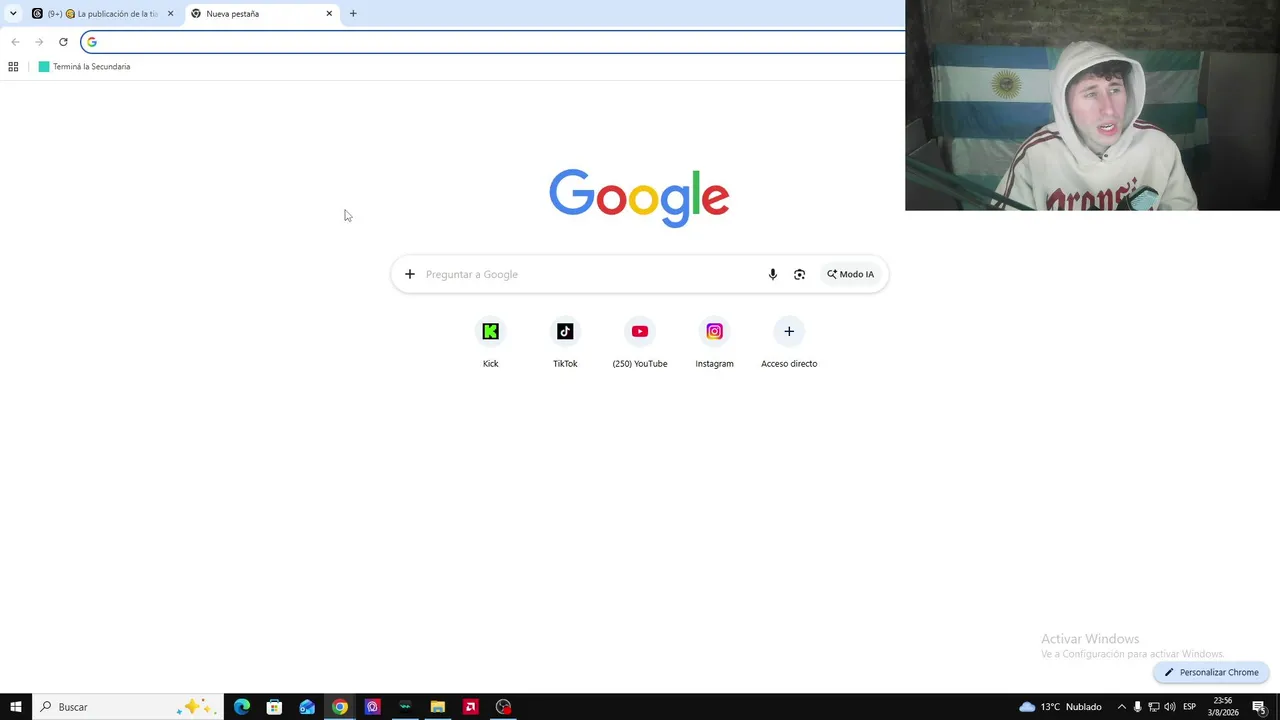The height and width of the screenshot is (720, 1280).
Task: Click the Personalizar Chrome button
Action: click(x=1211, y=672)
